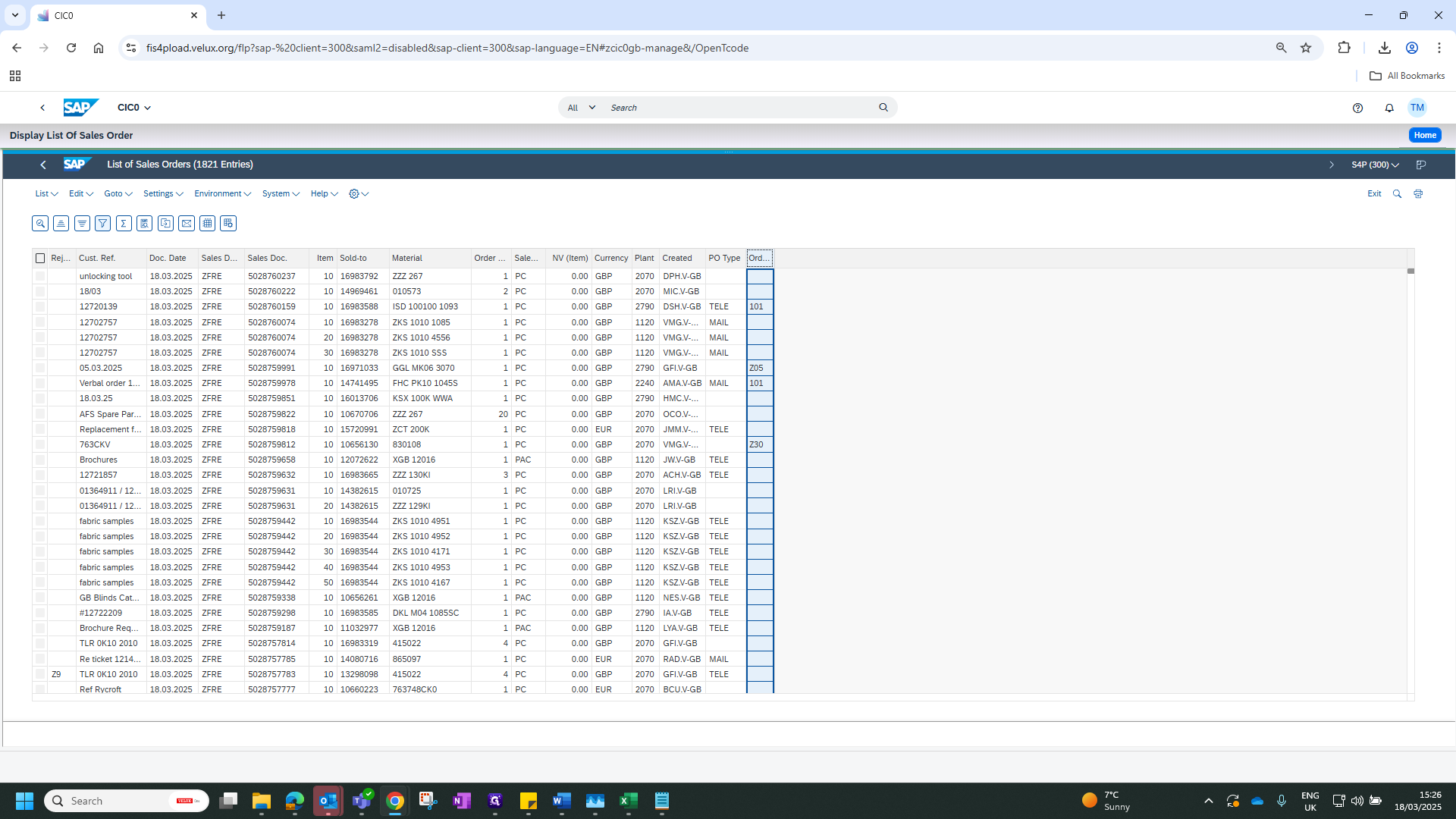Open SAP notifications bell icon
1456x819 pixels.
pos(1389,108)
